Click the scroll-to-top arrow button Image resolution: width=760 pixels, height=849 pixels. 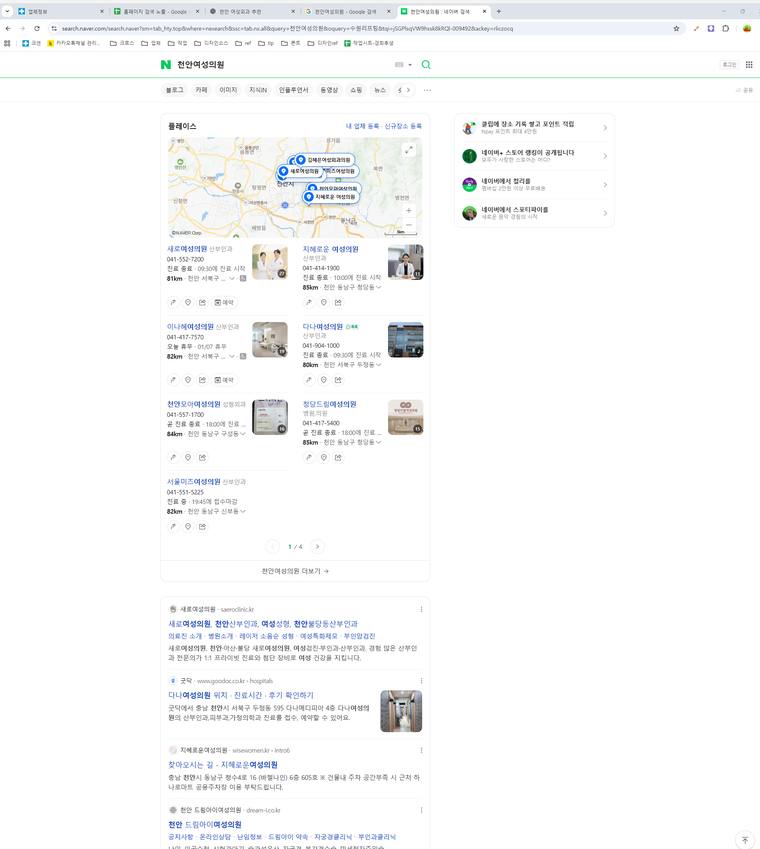coord(745,840)
